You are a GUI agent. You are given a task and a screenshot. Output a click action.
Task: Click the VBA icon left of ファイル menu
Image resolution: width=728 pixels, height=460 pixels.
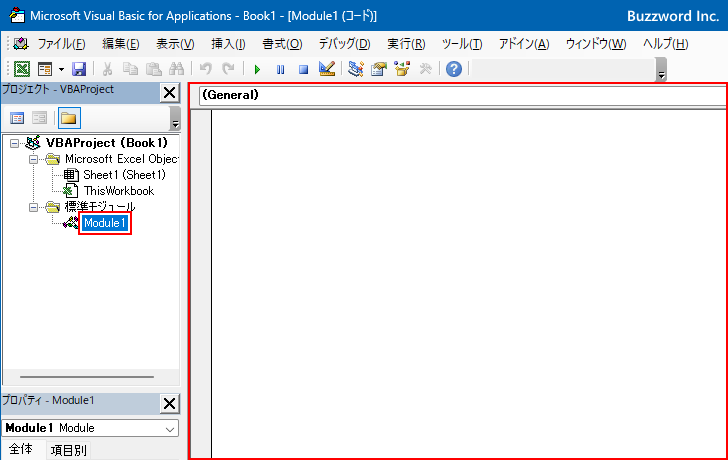(x=20, y=44)
